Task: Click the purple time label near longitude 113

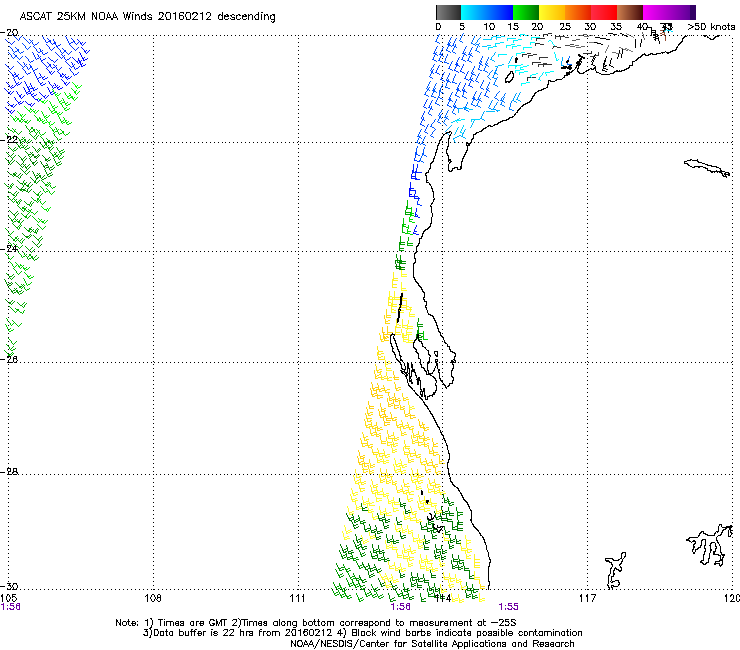Action: point(401,607)
